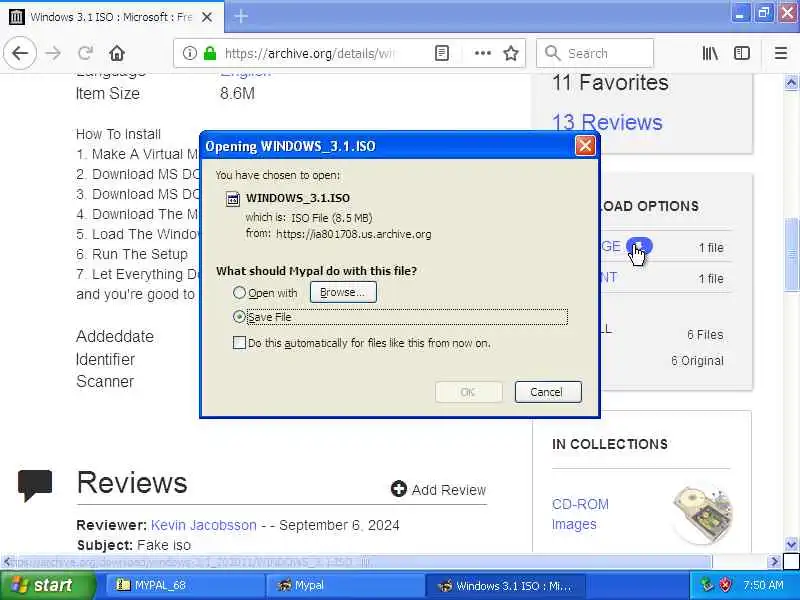Click the 6 Files text
The height and width of the screenshot is (600, 800).
(x=705, y=335)
